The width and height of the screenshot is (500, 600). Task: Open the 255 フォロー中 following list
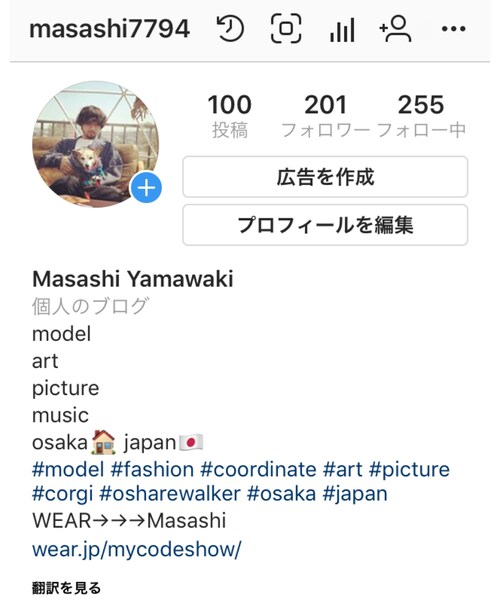421,116
